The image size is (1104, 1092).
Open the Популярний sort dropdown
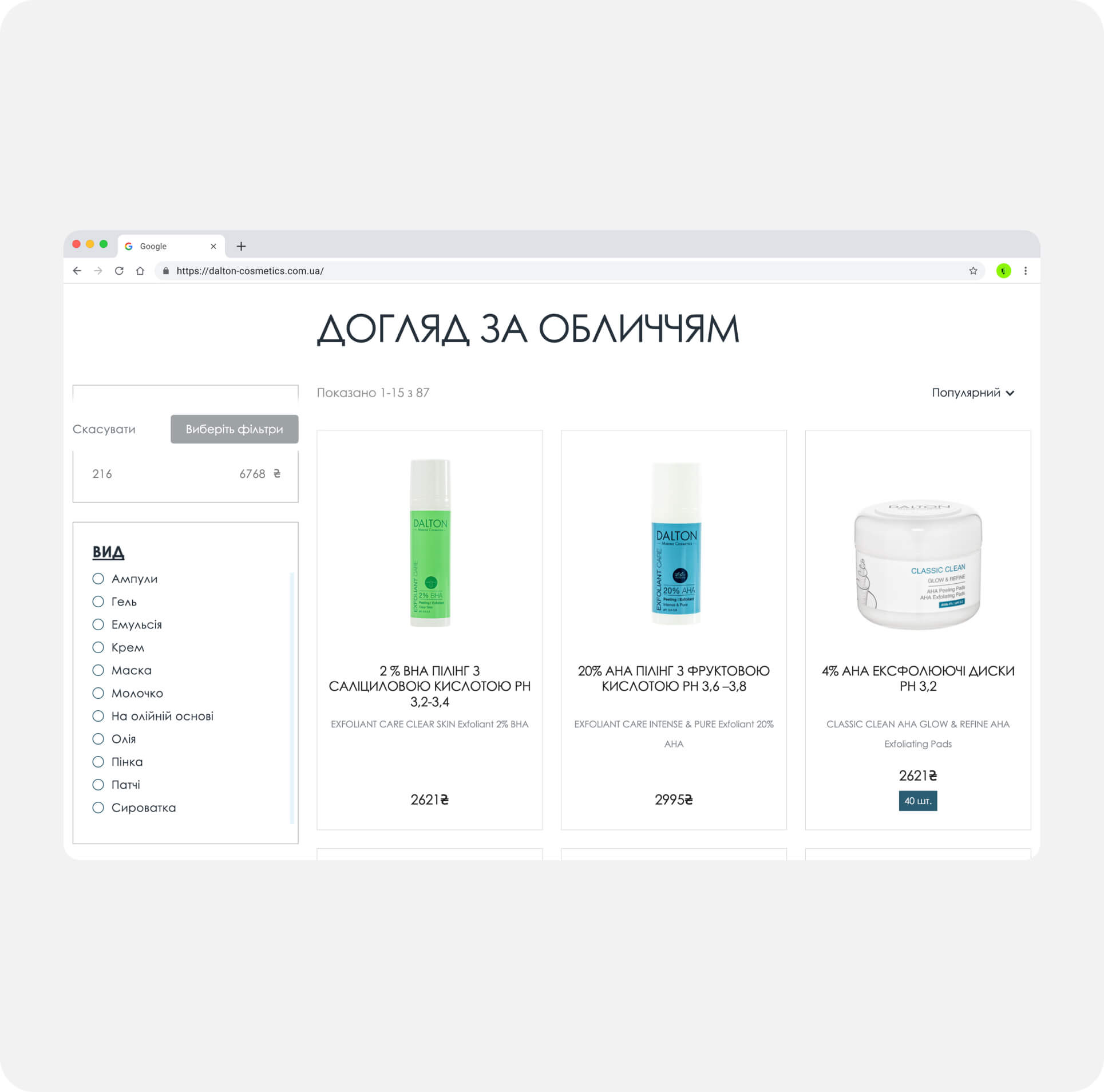click(973, 393)
